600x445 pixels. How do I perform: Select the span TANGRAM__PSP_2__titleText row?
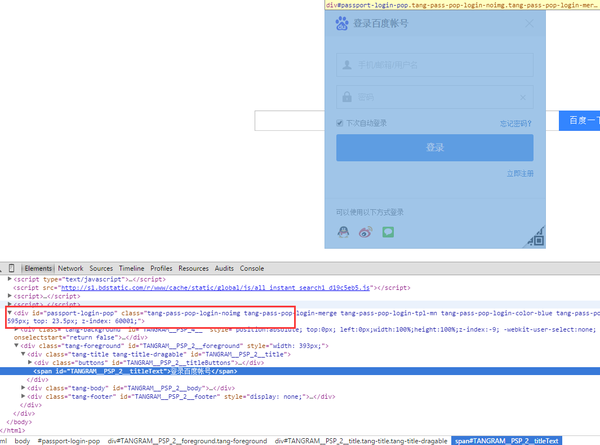[x=300, y=371]
